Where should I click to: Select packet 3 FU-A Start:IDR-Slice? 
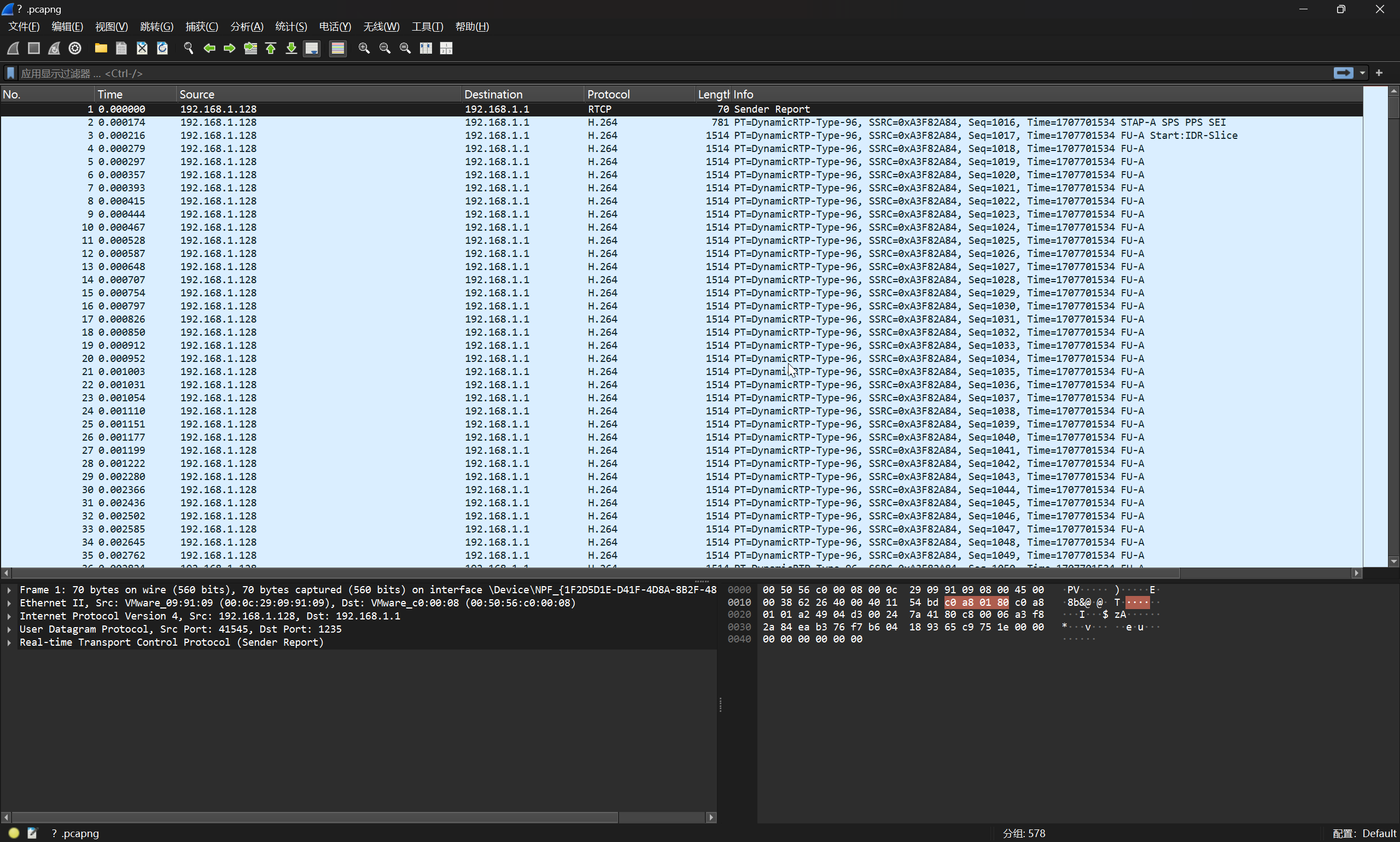681,135
